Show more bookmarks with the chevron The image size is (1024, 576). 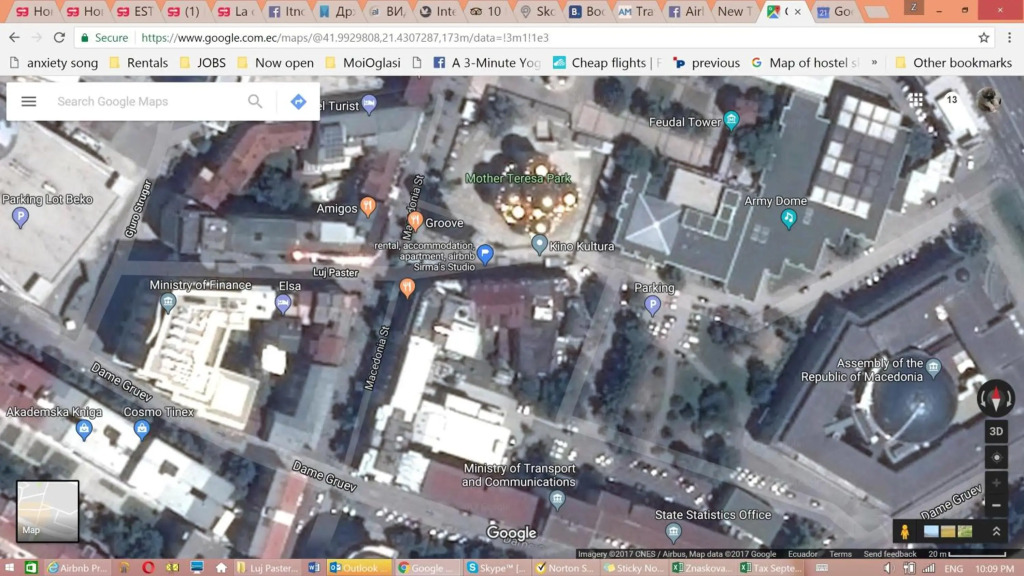874,63
